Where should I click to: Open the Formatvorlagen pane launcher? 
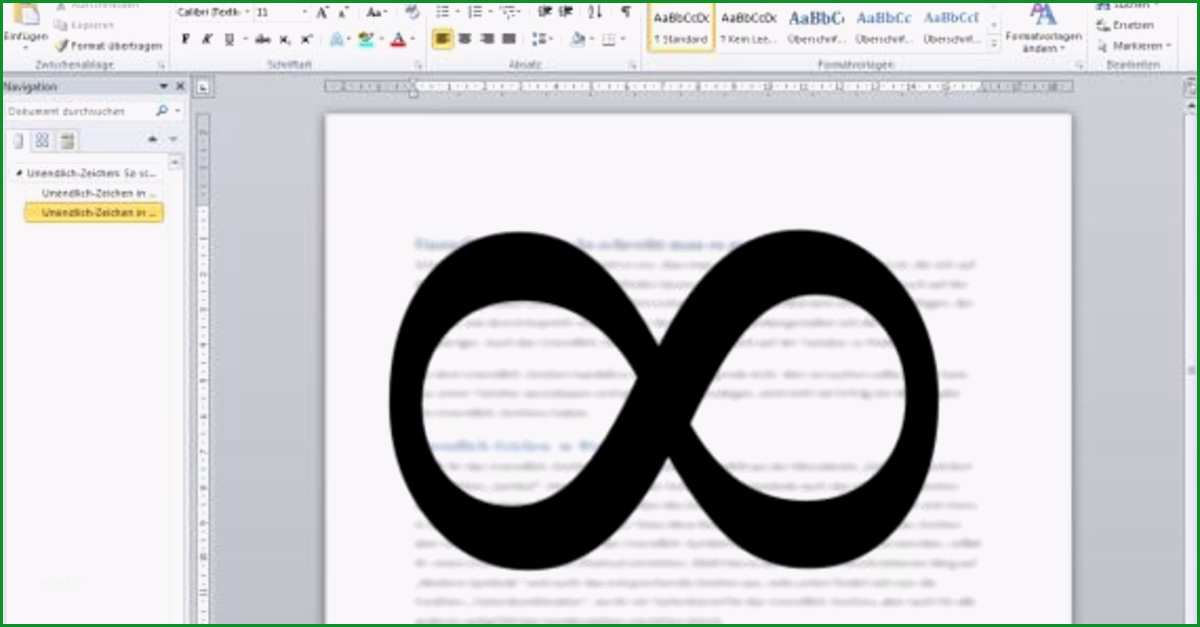(1079, 64)
